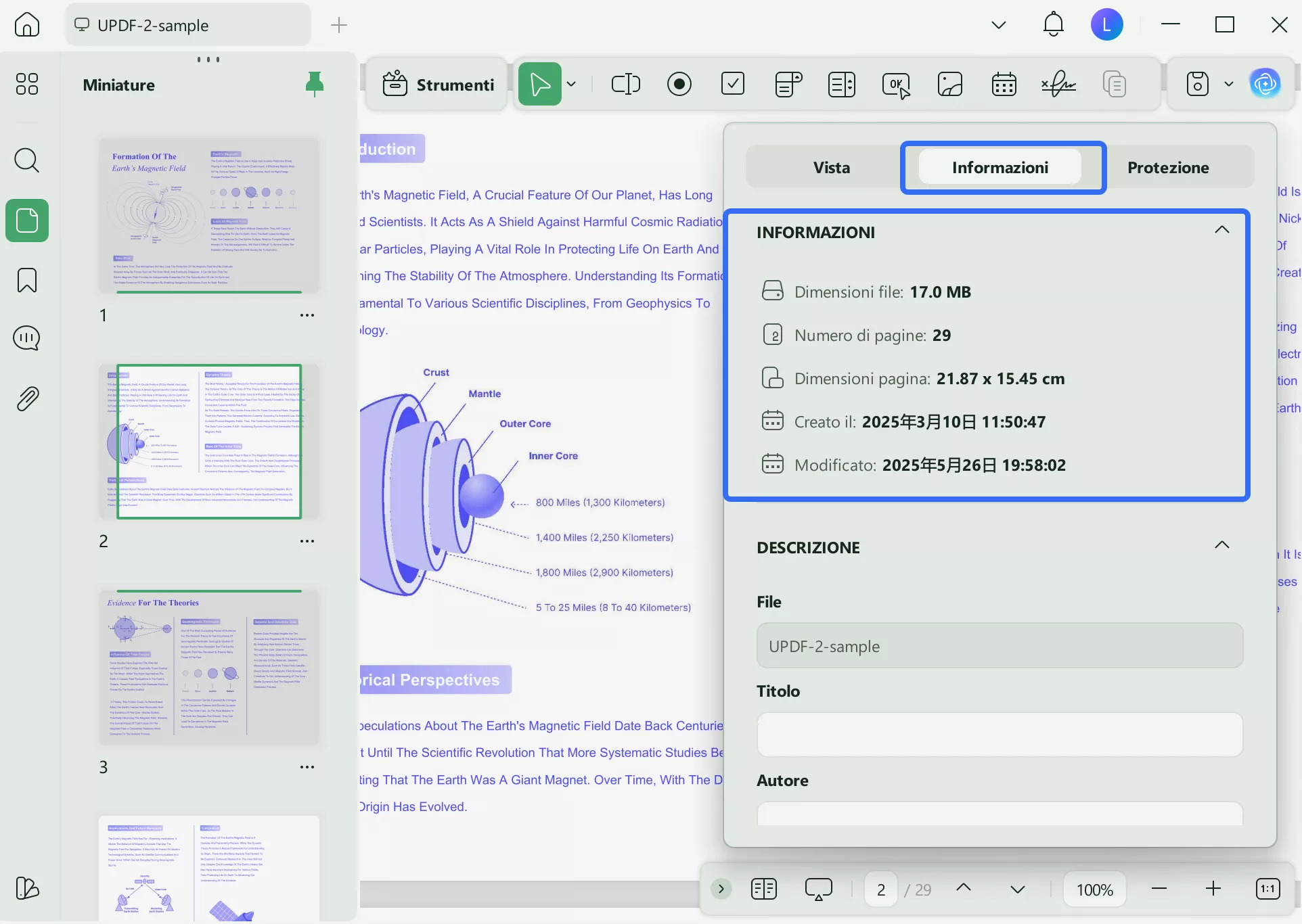Collapse the DESCRIZIONE section

(x=1221, y=546)
